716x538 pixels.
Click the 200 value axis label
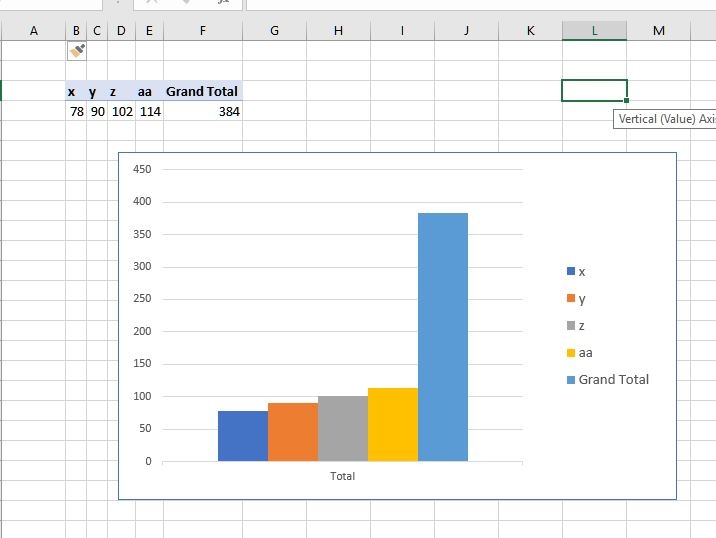(142, 331)
